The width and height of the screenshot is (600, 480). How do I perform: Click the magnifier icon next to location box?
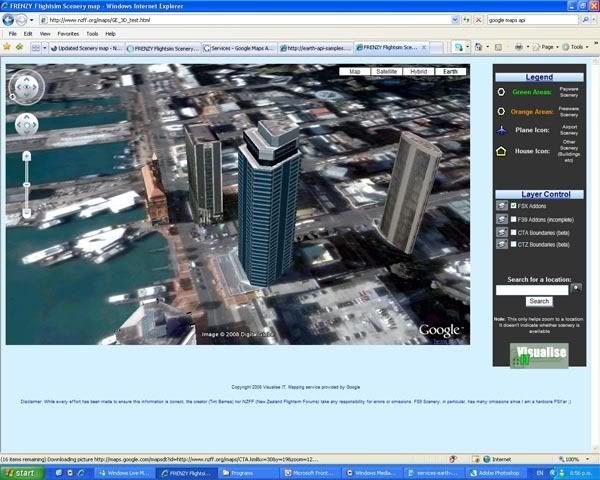[576, 288]
